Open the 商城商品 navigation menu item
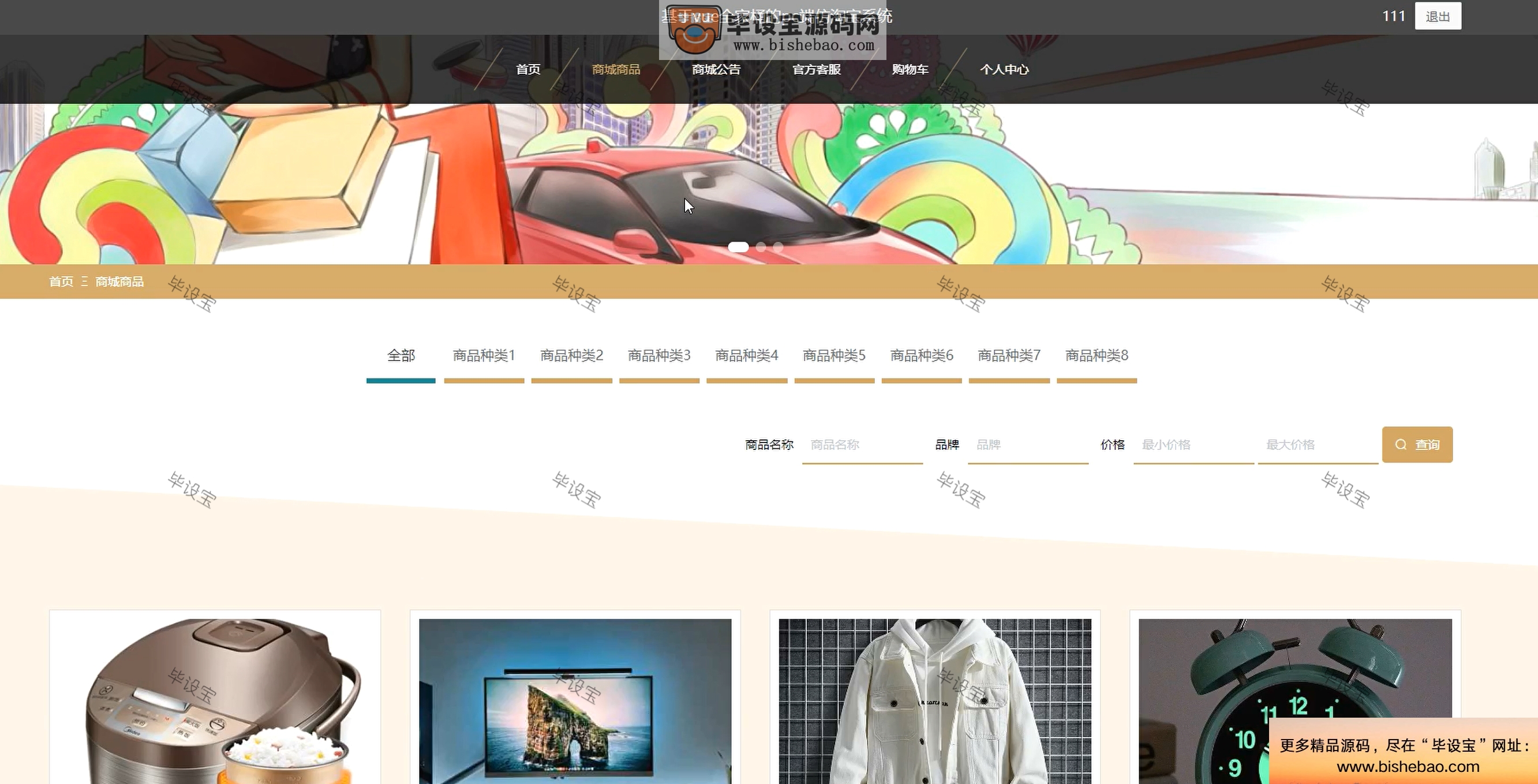 coord(616,69)
